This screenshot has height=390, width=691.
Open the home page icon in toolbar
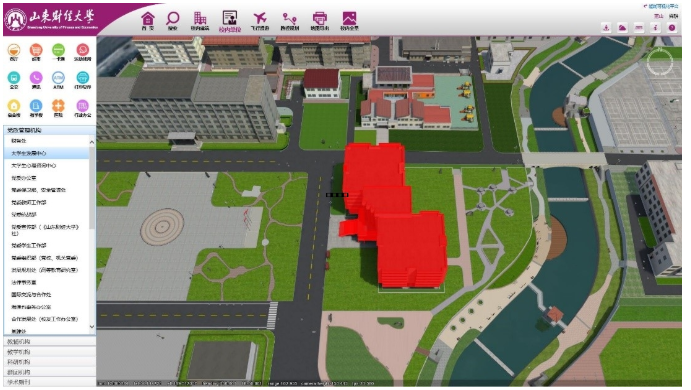pos(148,20)
